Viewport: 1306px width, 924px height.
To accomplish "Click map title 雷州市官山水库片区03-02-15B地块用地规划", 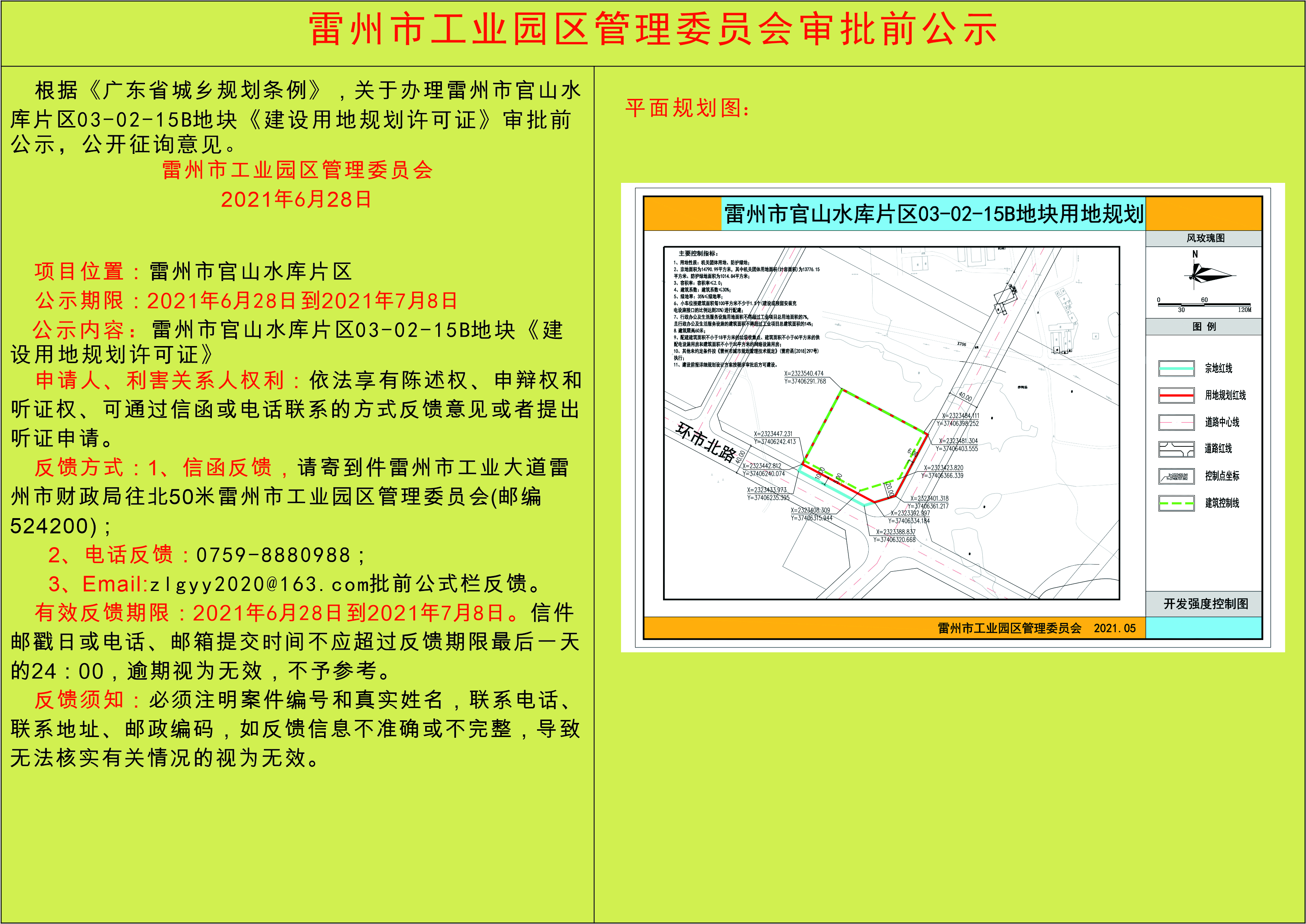I will click(934, 214).
